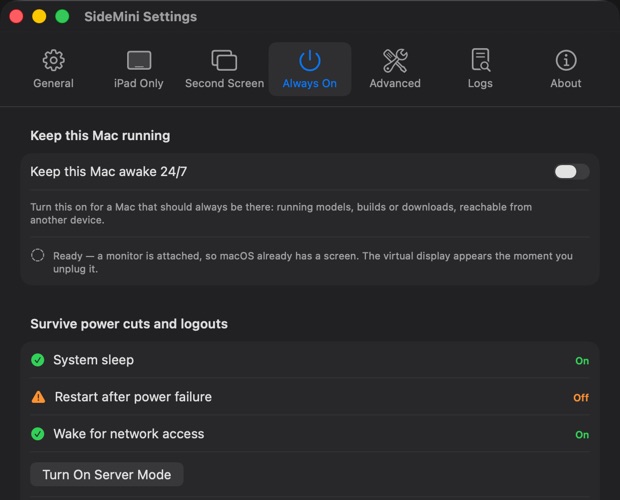Click the On status for System sleep
The width and height of the screenshot is (620, 500).
click(582, 361)
